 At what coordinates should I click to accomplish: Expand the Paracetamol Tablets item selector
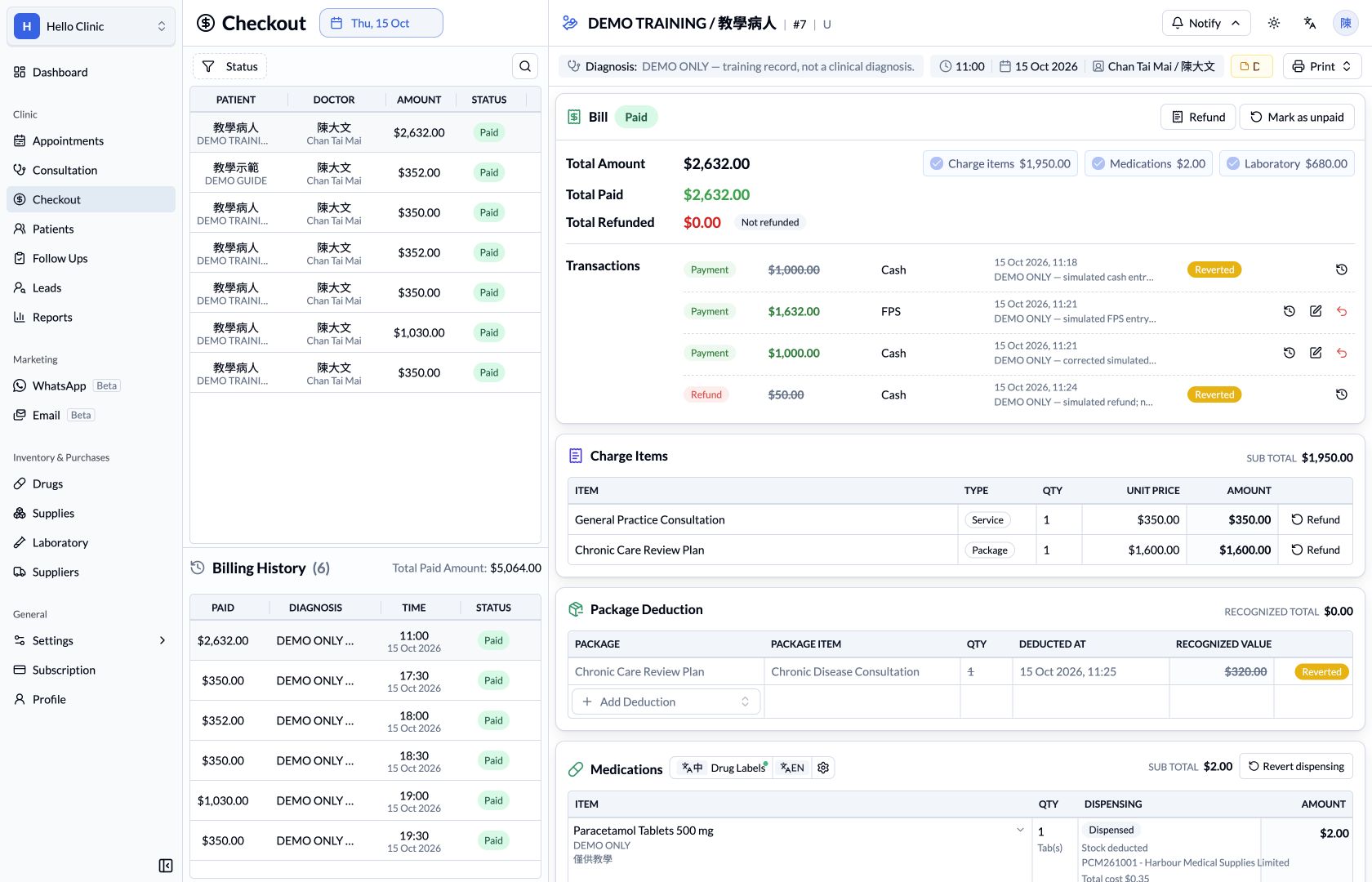1020,830
